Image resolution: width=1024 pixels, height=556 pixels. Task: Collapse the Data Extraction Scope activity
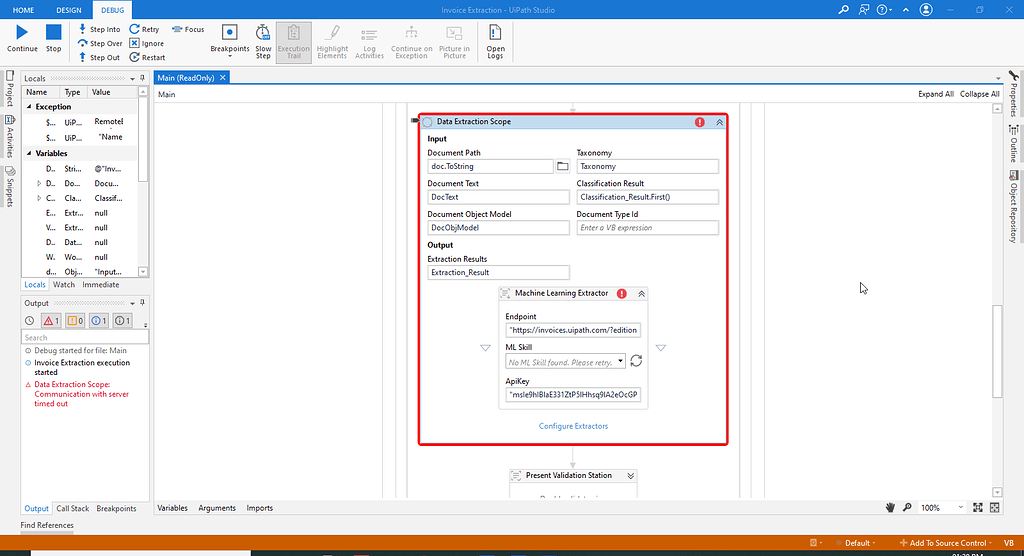[x=719, y=122]
